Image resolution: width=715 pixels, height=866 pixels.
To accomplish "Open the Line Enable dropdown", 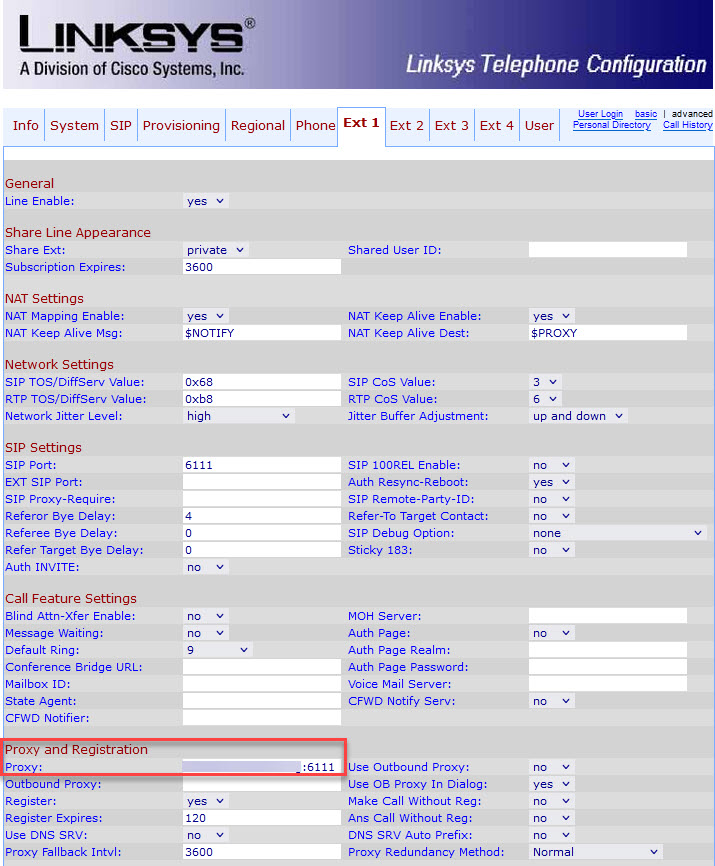I will click(x=205, y=201).
